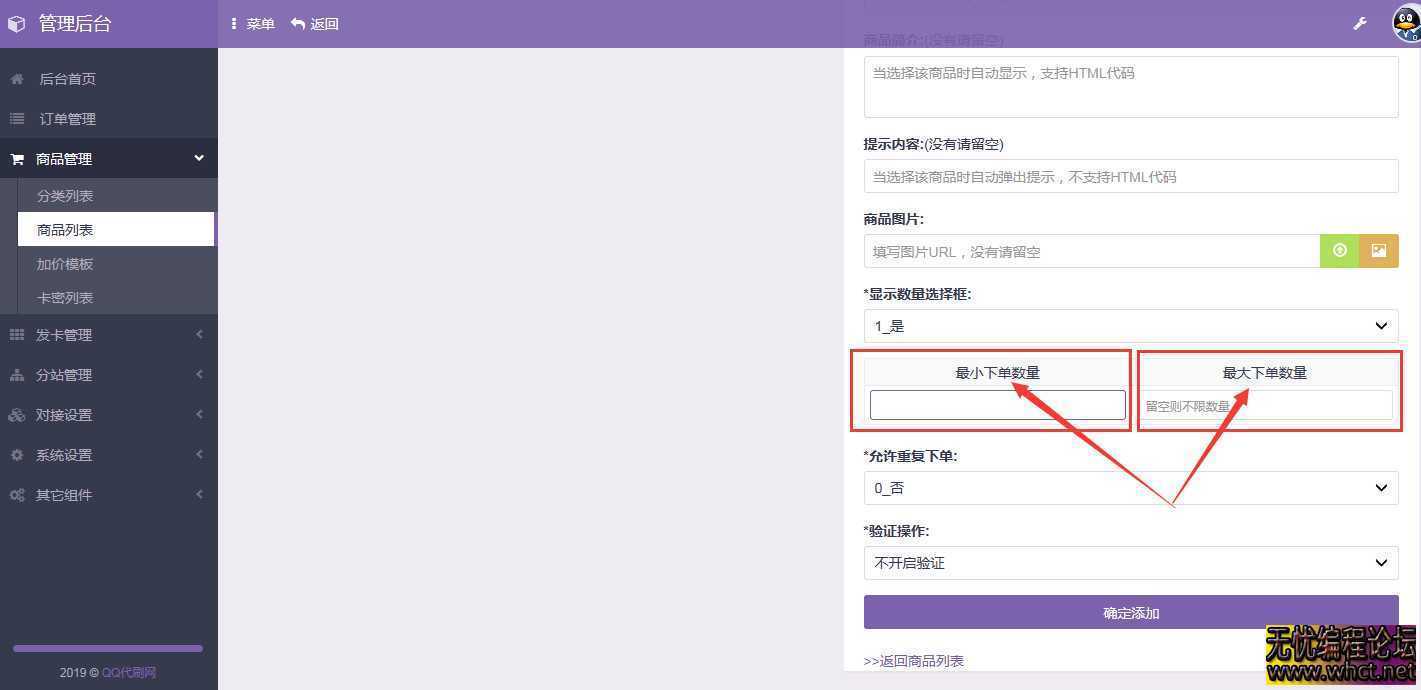Viewport: 1421px width, 690px height.
Task: Click the green image preview icon
Action: point(1339,251)
